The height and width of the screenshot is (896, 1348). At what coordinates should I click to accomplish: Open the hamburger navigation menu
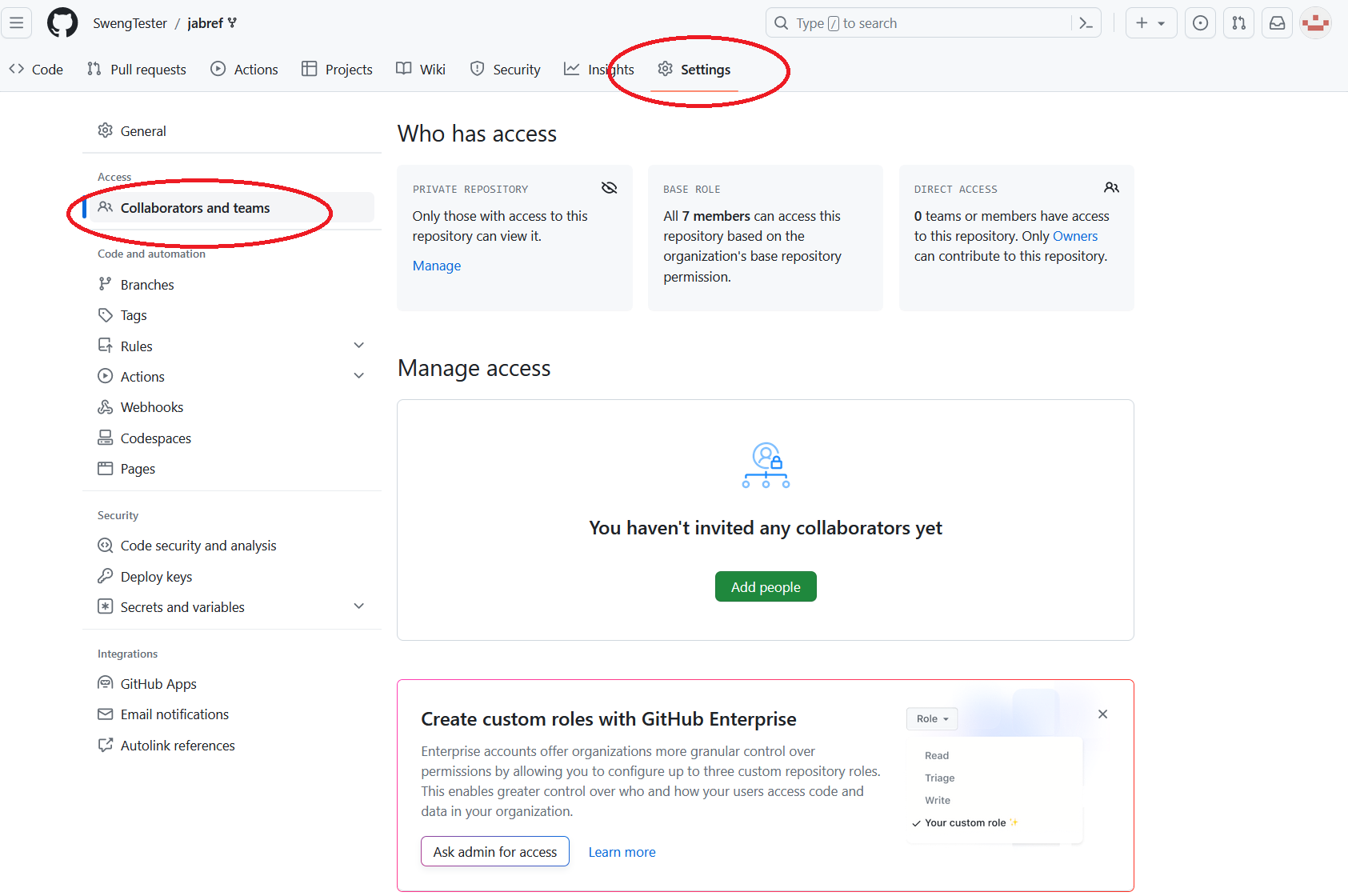coord(17,22)
